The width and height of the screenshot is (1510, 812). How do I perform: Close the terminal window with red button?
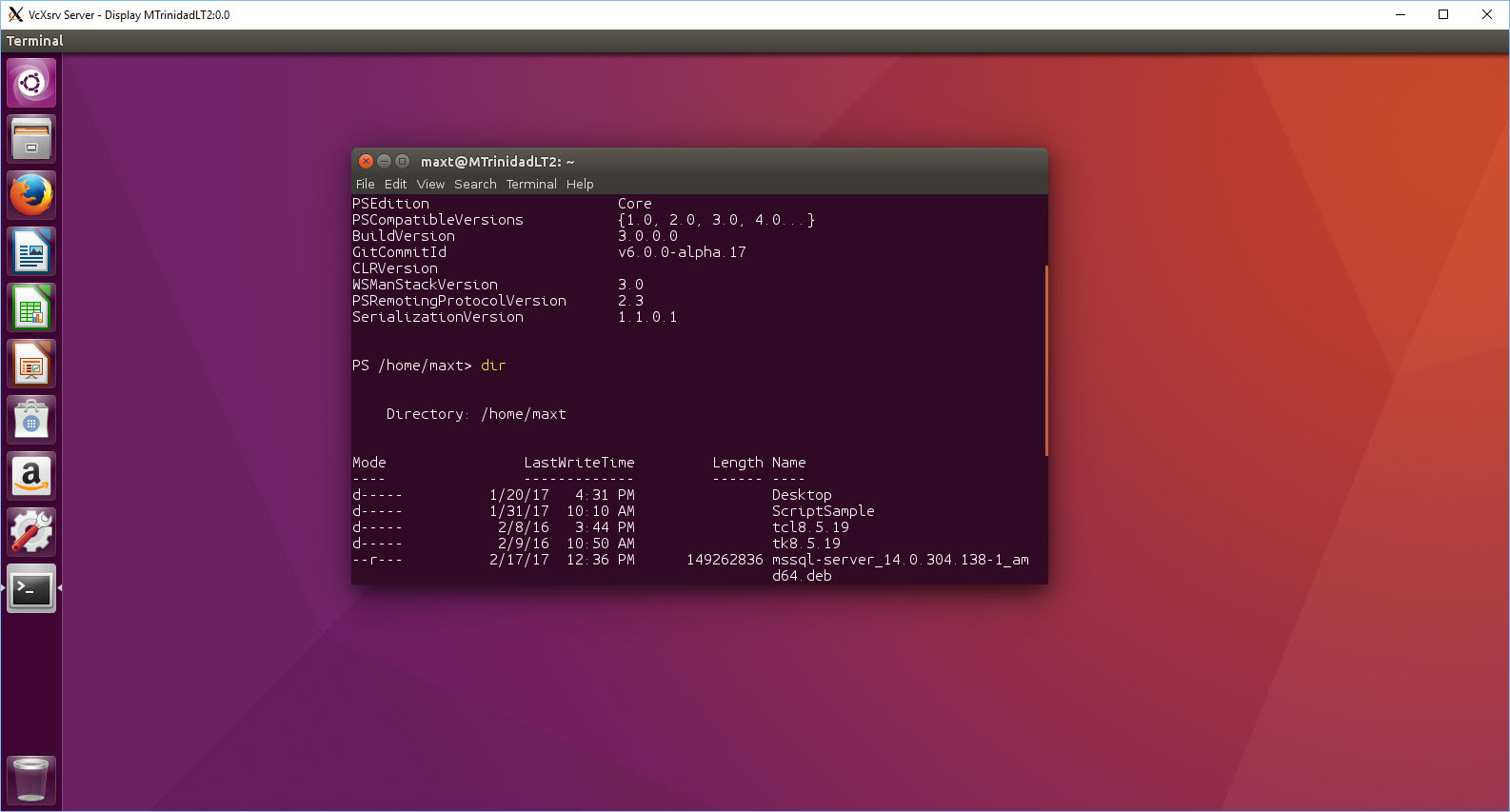coord(366,161)
